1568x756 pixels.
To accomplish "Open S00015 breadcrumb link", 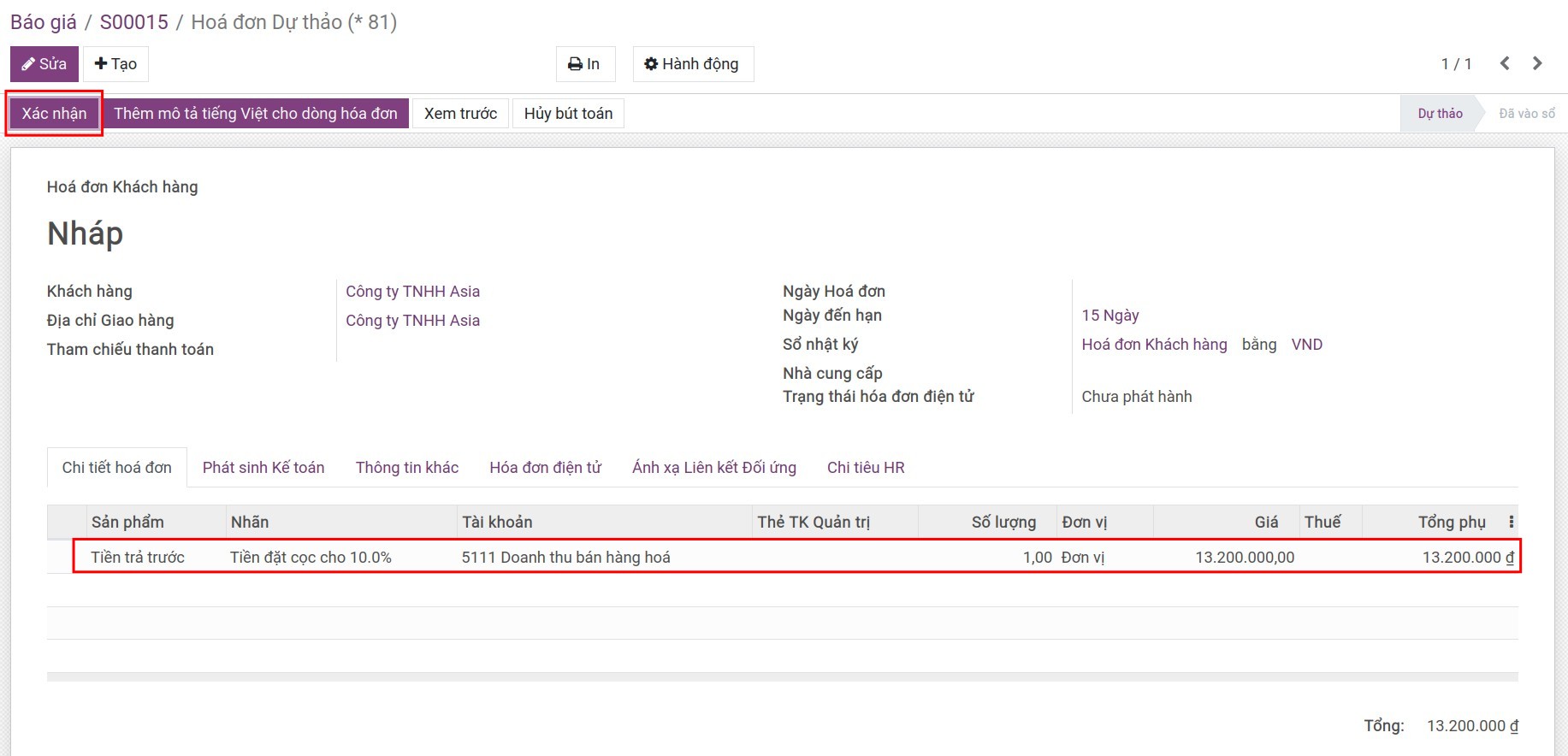I will [x=134, y=22].
